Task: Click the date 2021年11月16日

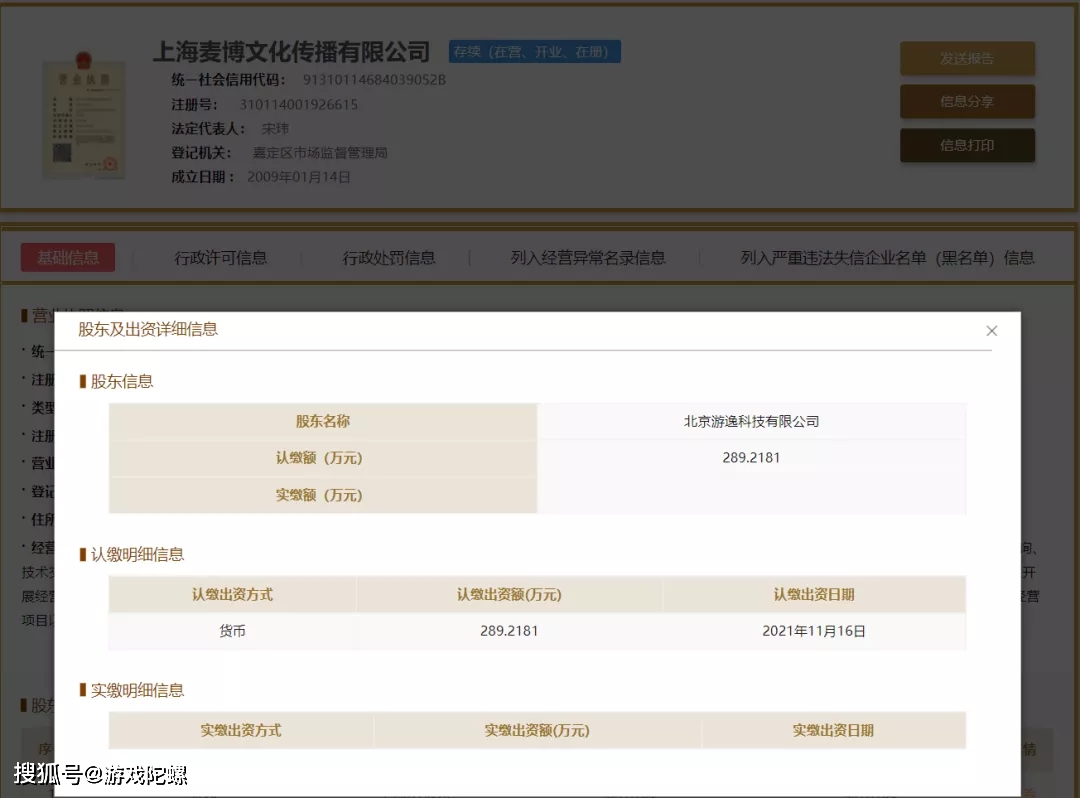Action: pos(813,631)
